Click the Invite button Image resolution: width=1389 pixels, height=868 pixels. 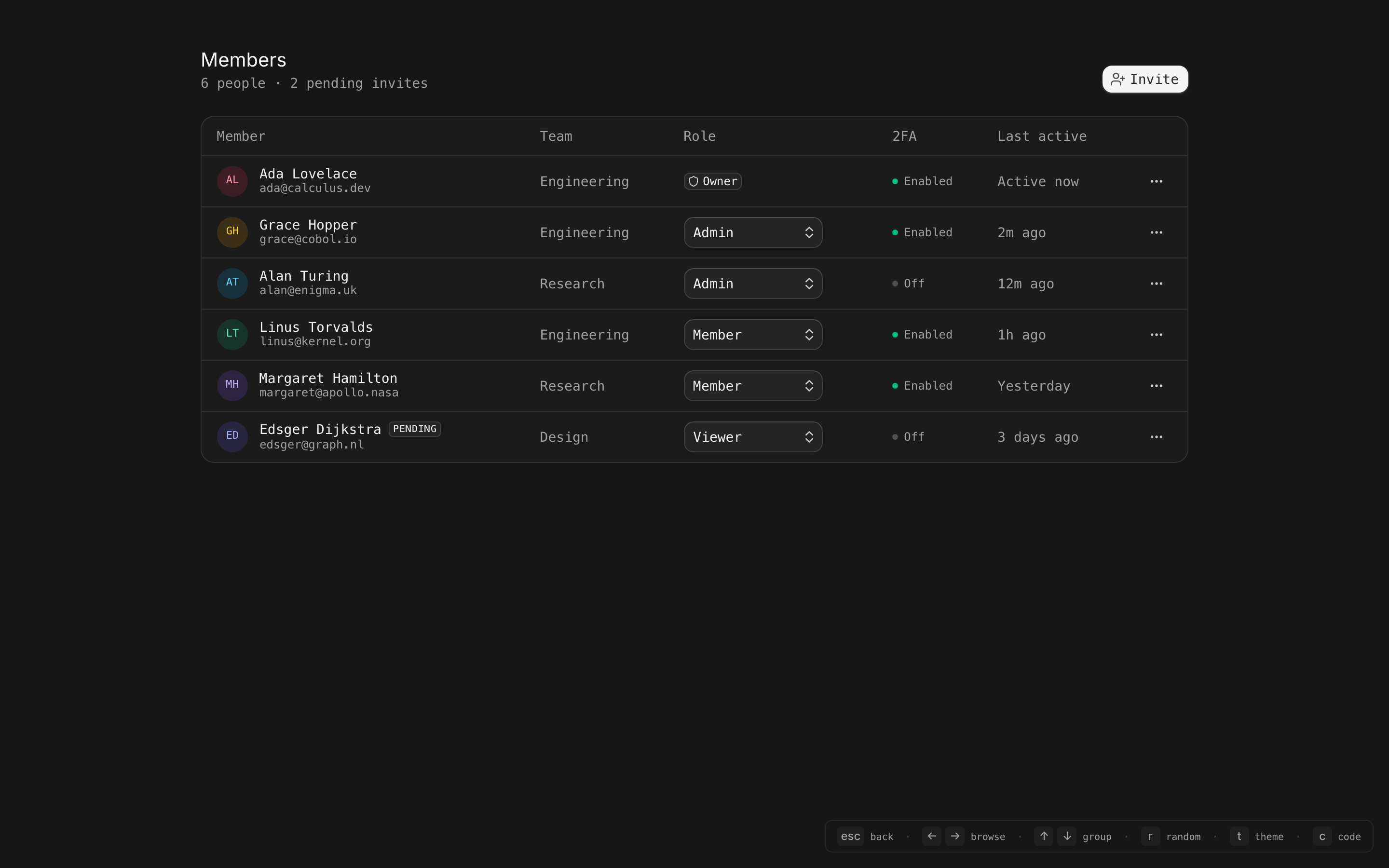pyautogui.click(x=1144, y=79)
